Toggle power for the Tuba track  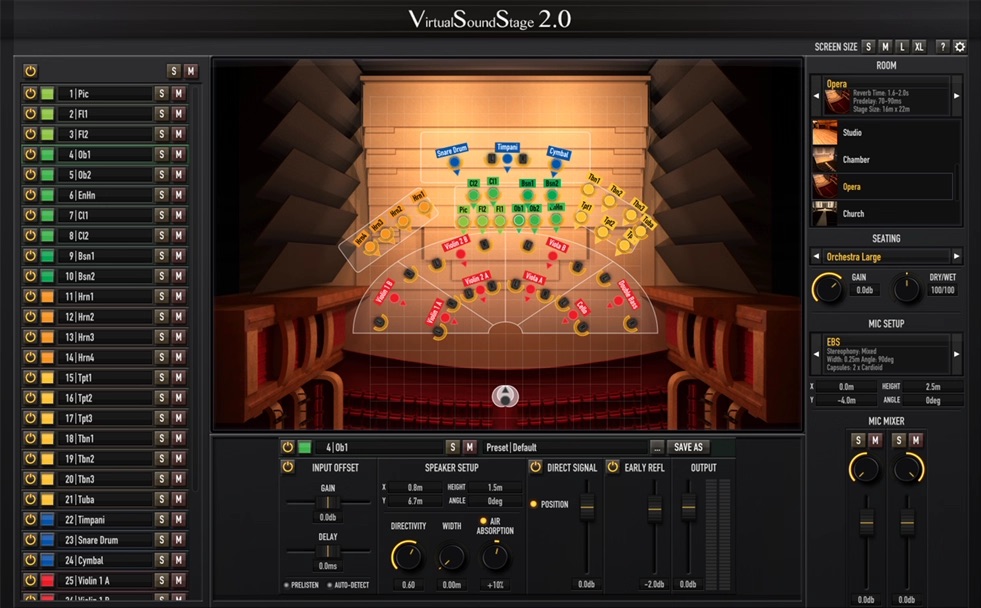click(x=30, y=500)
